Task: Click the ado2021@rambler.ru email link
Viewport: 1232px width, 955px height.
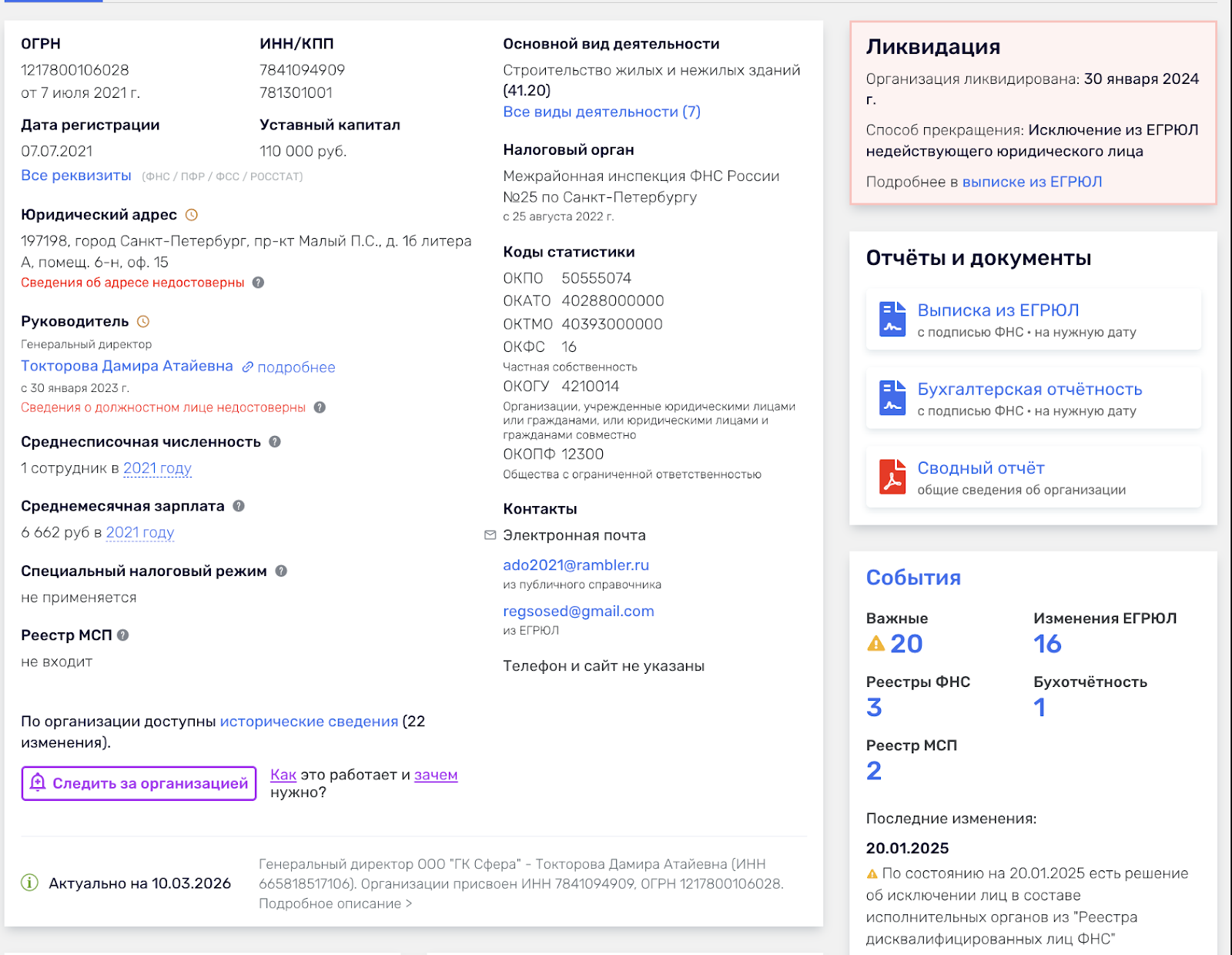Action: coord(576,565)
